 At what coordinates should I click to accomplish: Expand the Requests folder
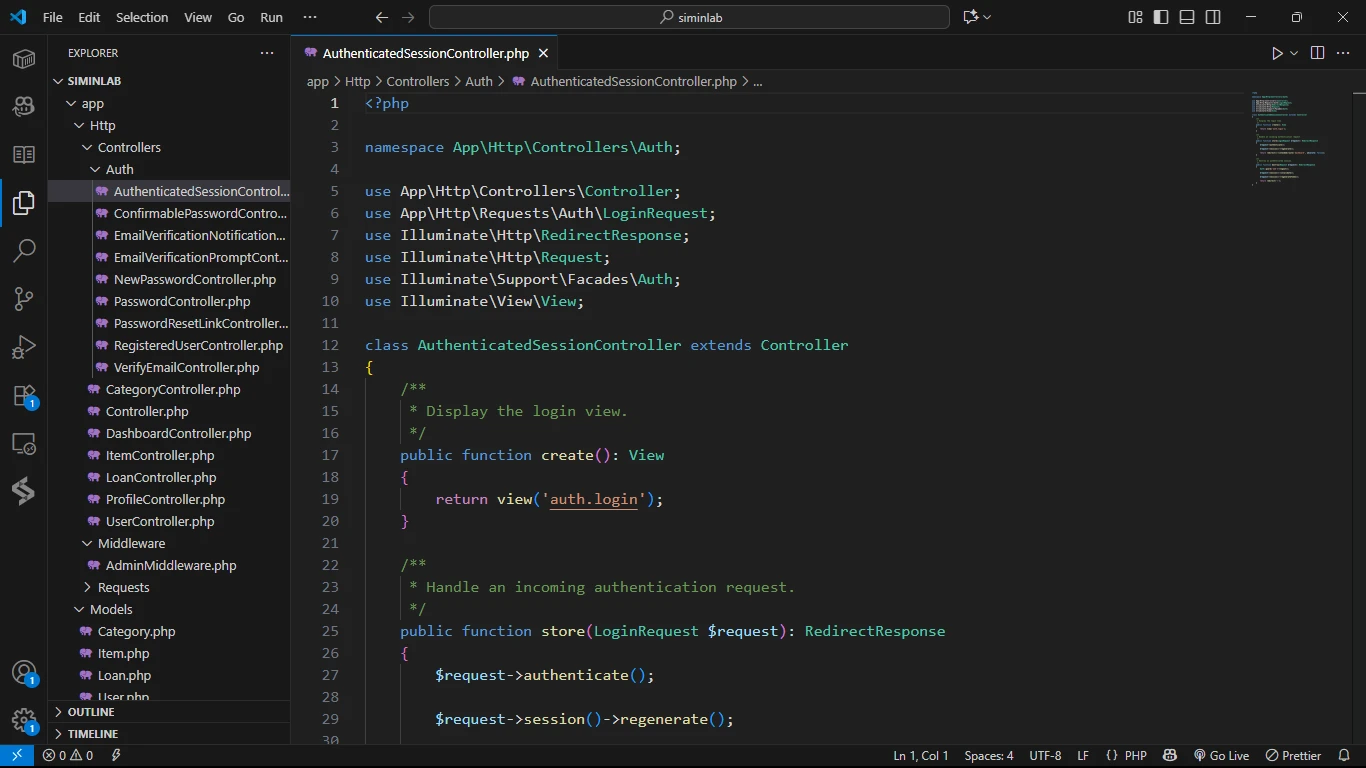pyautogui.click(x=123, y=587)
